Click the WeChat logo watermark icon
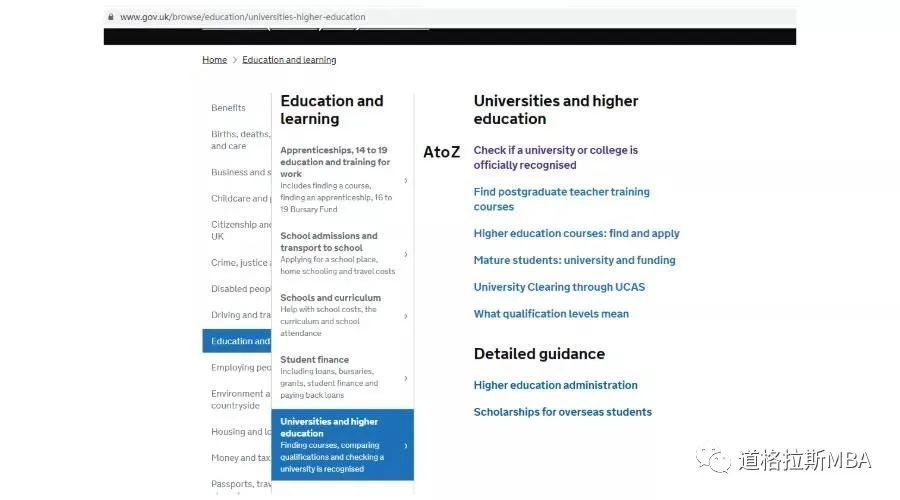The width and height of the screenshot is (900, 500). [713, 459]
